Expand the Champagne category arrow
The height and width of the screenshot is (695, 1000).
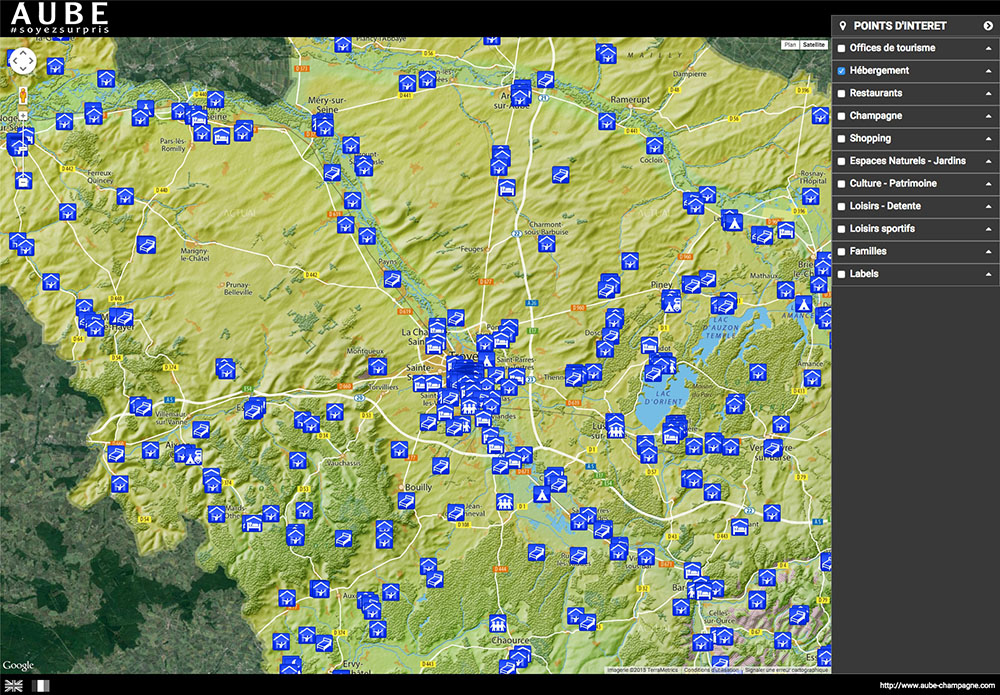click(988, 116)
